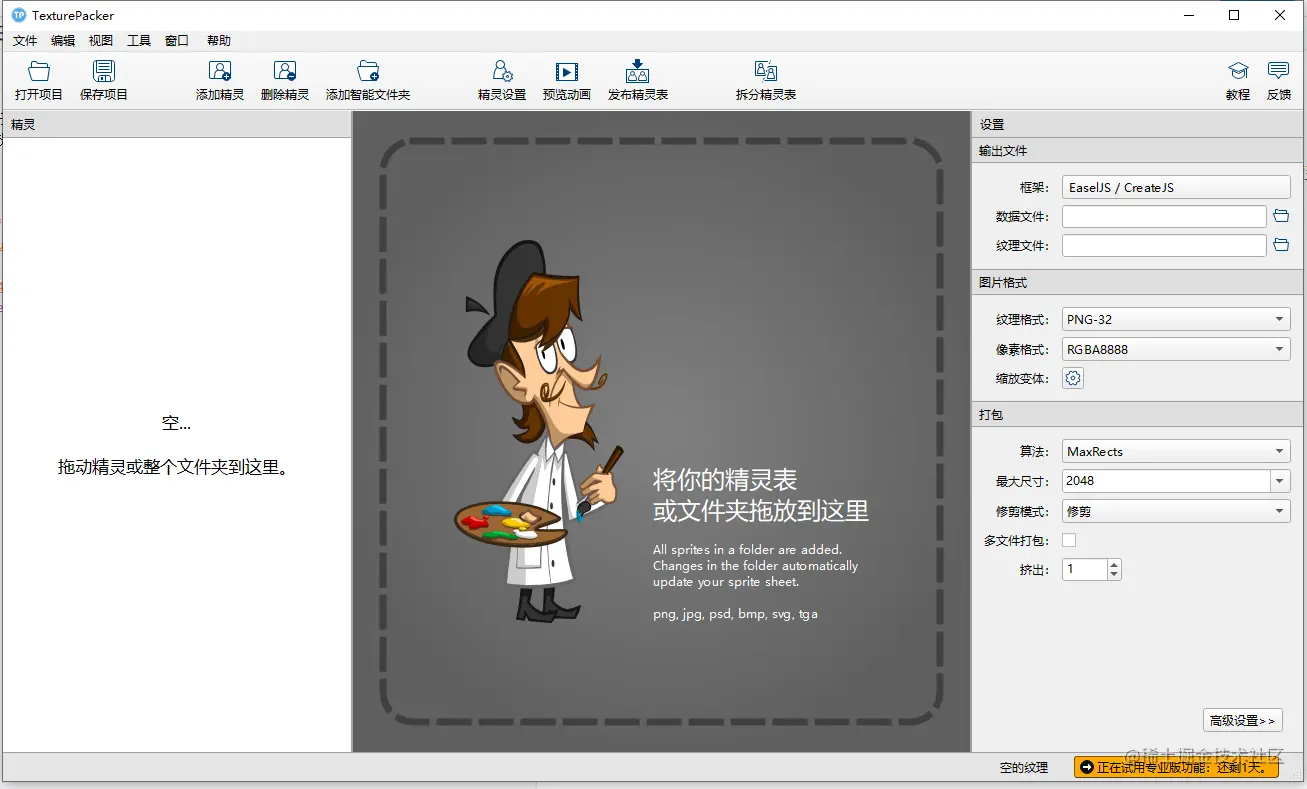The width and height of the screenshot is (1307, 789).
Task: Click the 挤出 number field
Action: [x=1085, y=569]
